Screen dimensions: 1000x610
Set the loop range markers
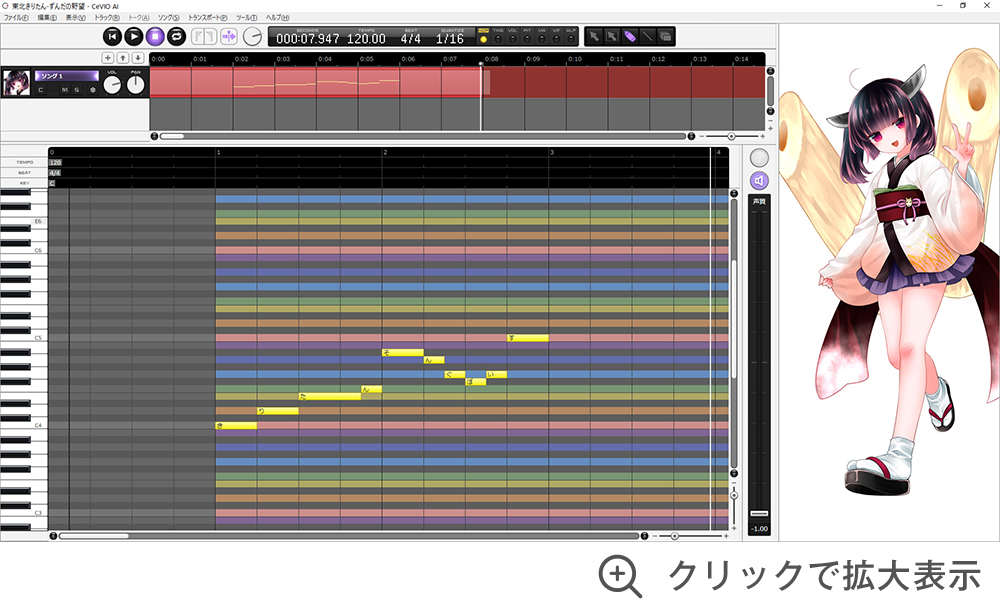204,36
